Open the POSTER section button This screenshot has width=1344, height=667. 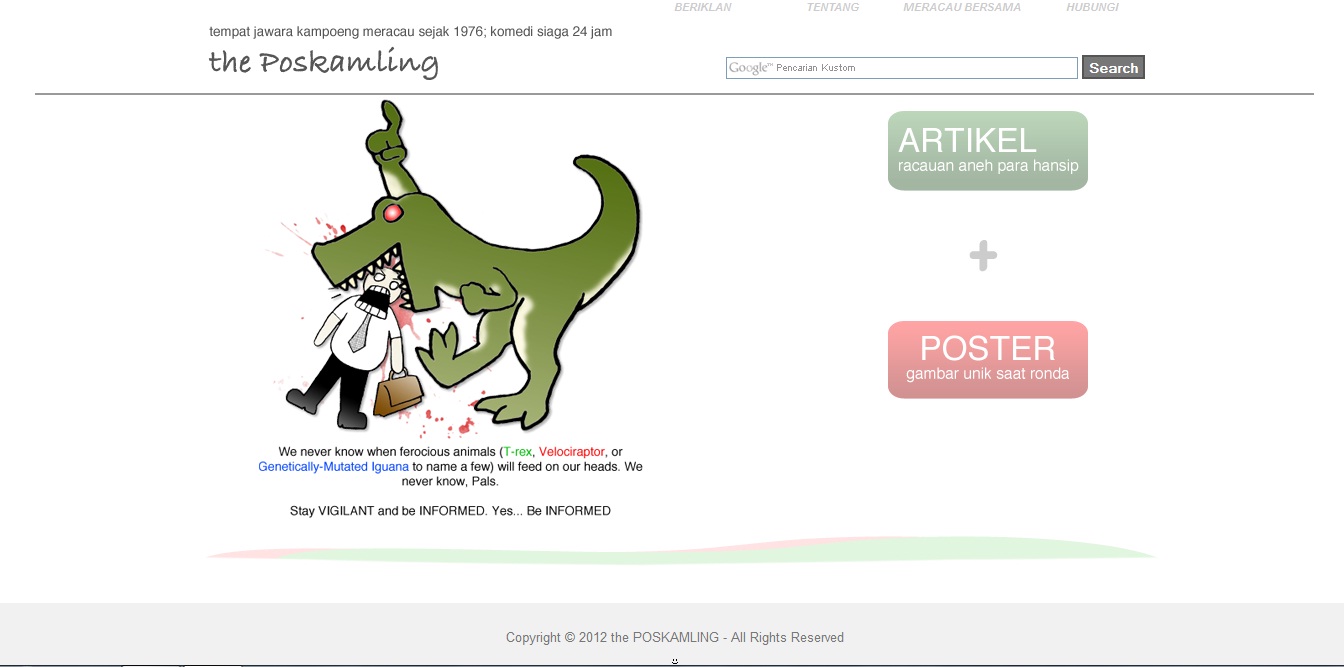(987, 360)
